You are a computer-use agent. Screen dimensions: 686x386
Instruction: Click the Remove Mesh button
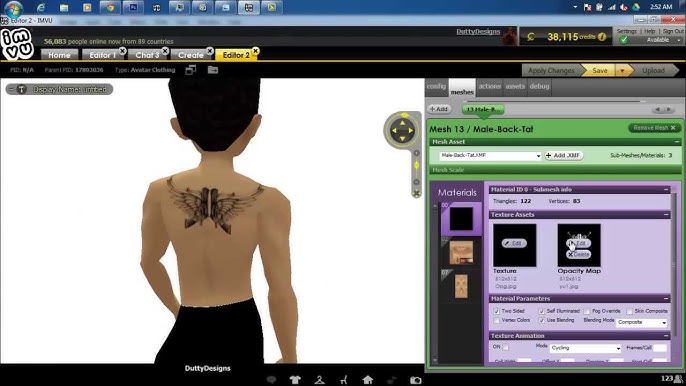point(654,128)
